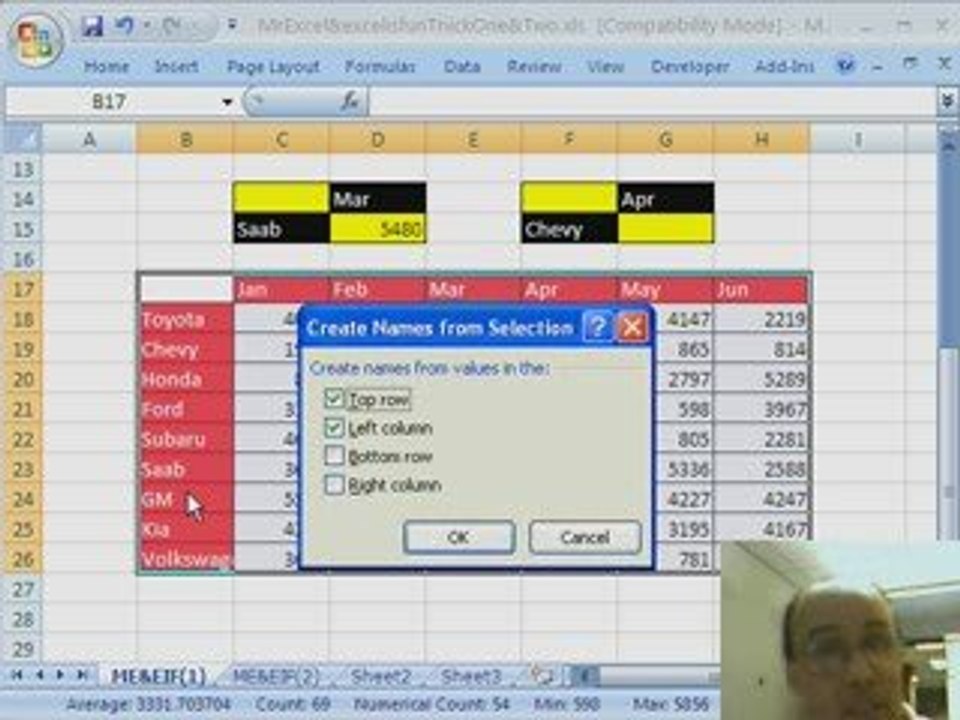Click the dialog Help question mark

pos(598,328)
